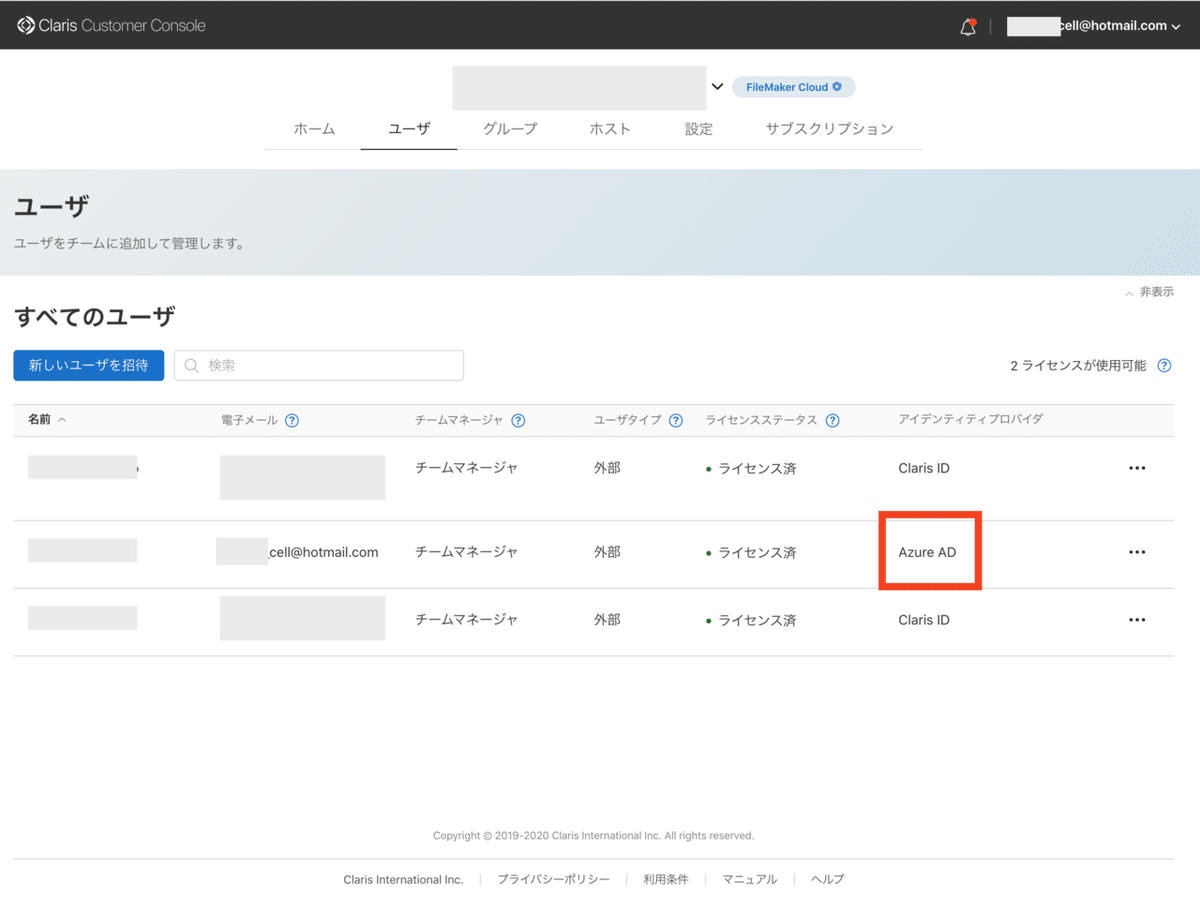Open the マニュアル footer link
1200x903 pixels.
(750, 879)
